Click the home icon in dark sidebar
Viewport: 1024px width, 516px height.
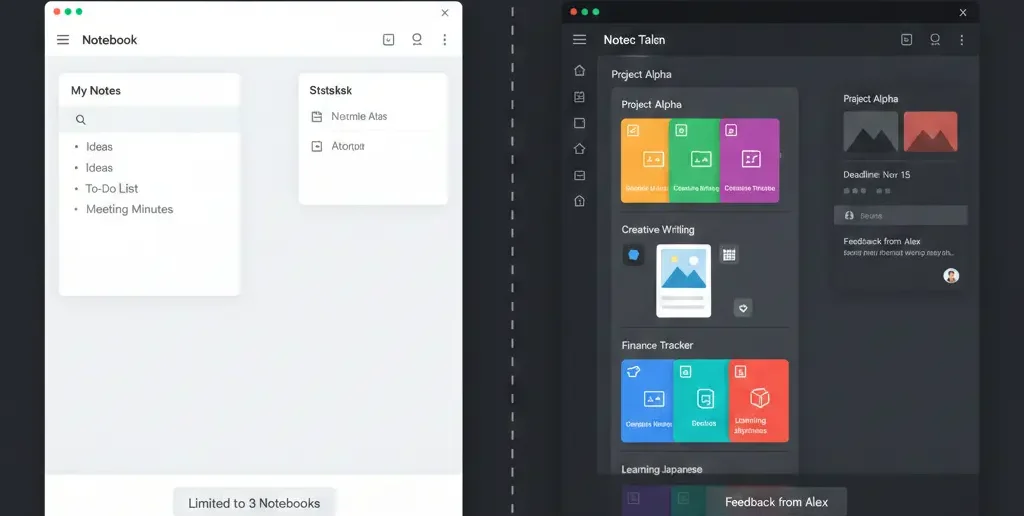click(579, 71)
